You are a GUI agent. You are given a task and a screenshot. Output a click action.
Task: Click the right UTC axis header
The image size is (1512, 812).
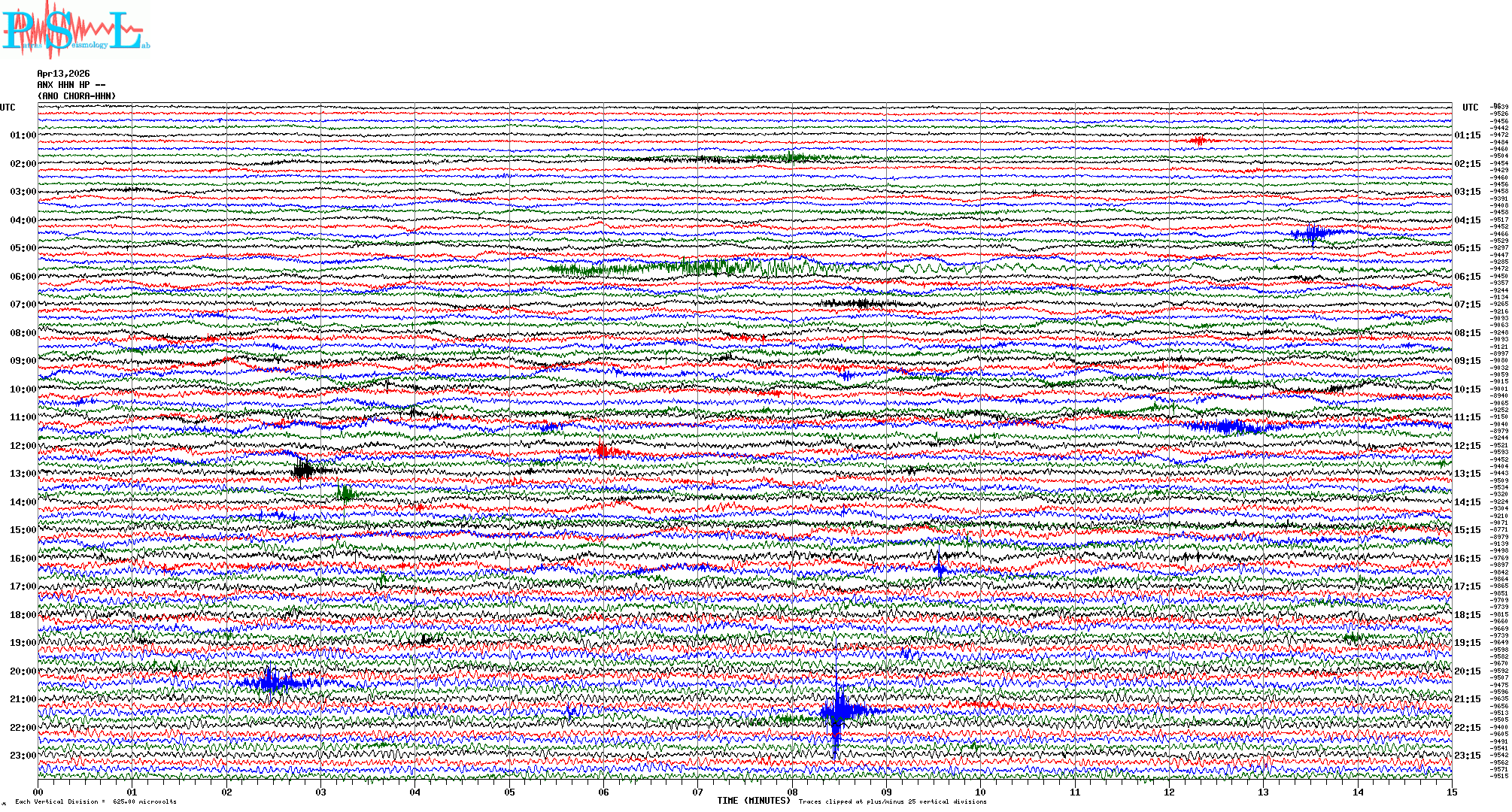tap(1470, 108)
